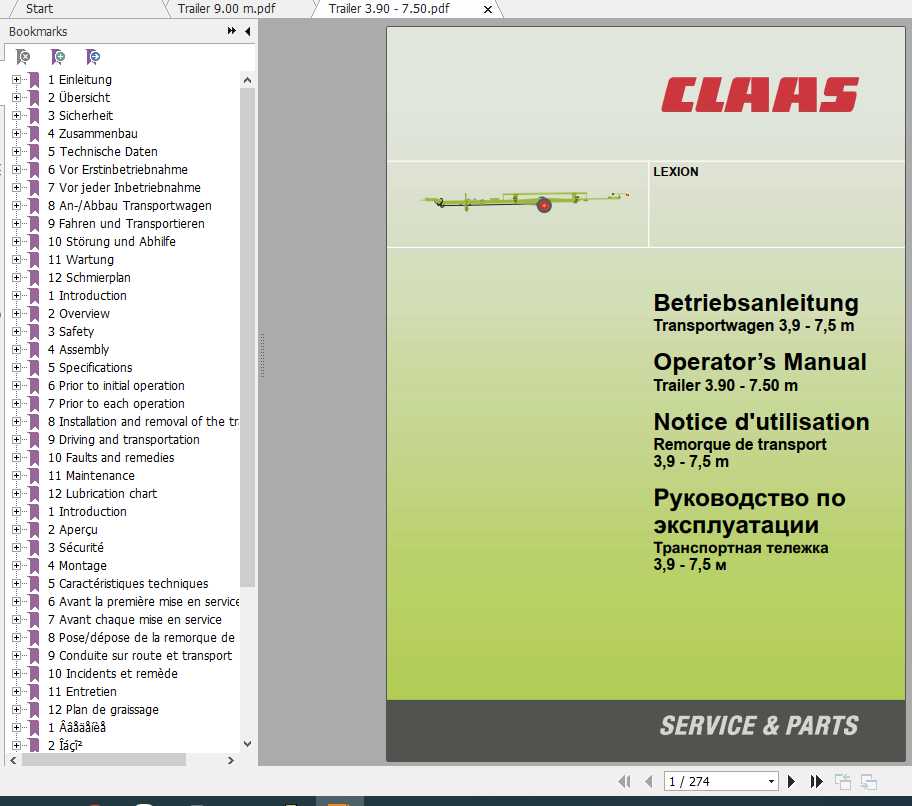912x806 pixels.
Task: Go to the previous page
Action: (648, 781)
